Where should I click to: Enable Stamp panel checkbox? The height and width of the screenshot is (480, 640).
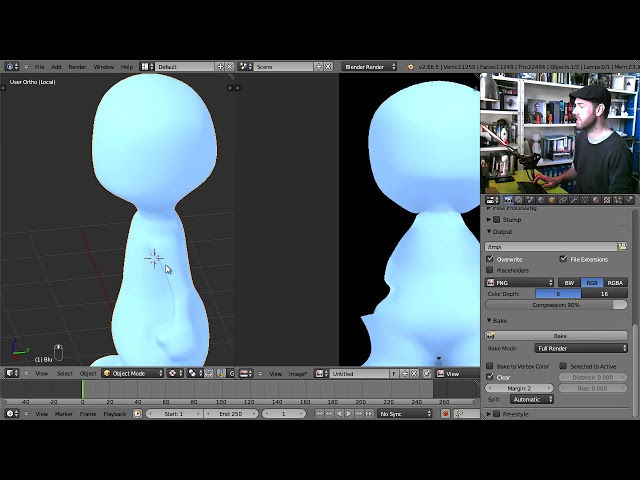[496, 220]
